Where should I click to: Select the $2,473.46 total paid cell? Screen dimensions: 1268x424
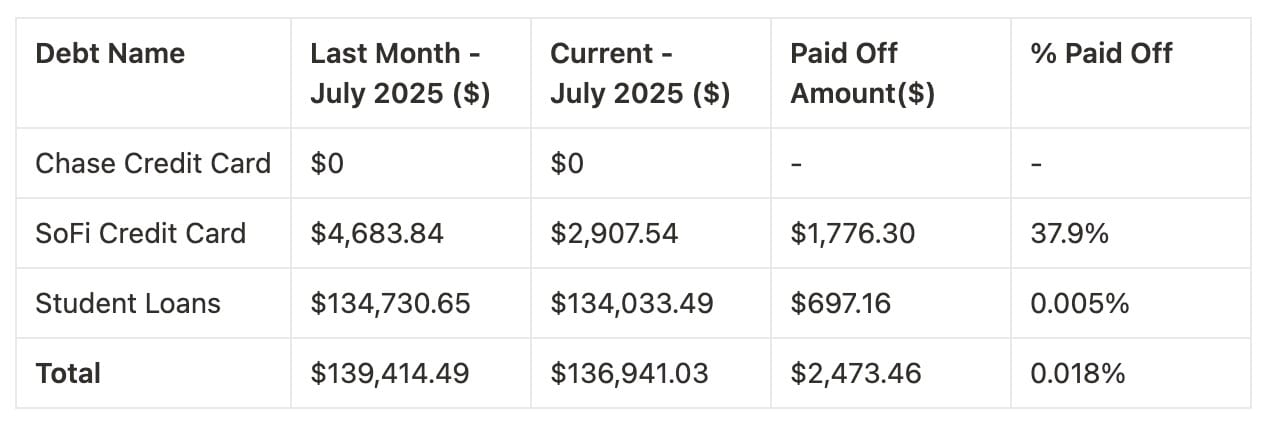point(856,373)
